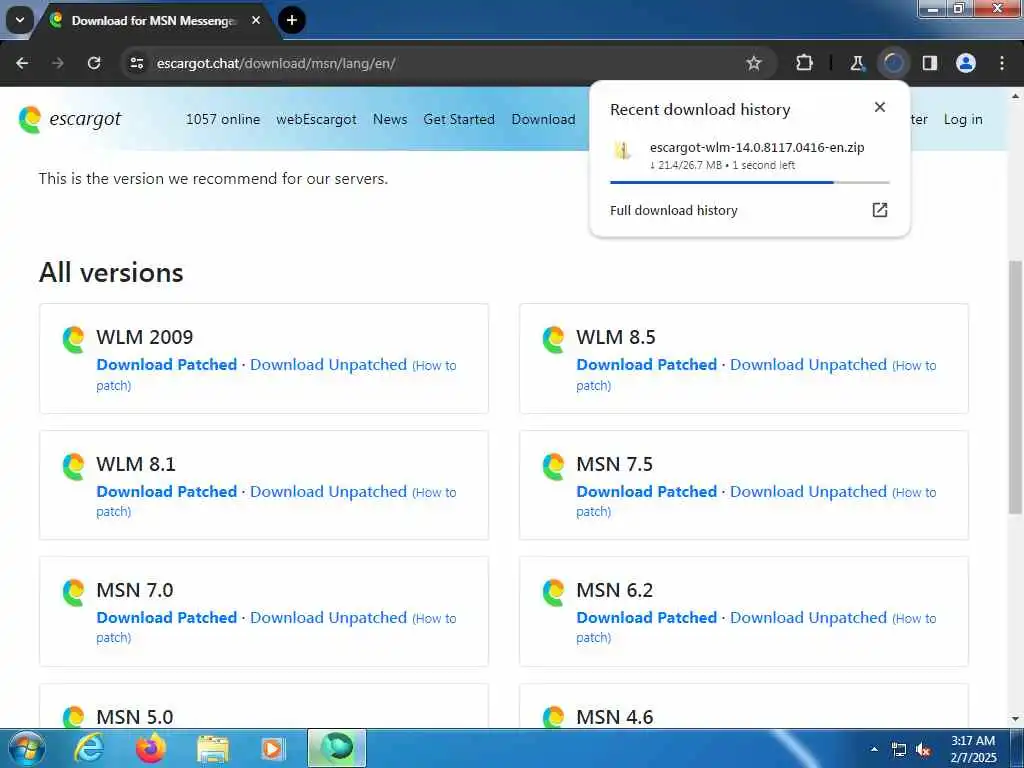Open site information icon in address bar

click(x=136, y=63)
